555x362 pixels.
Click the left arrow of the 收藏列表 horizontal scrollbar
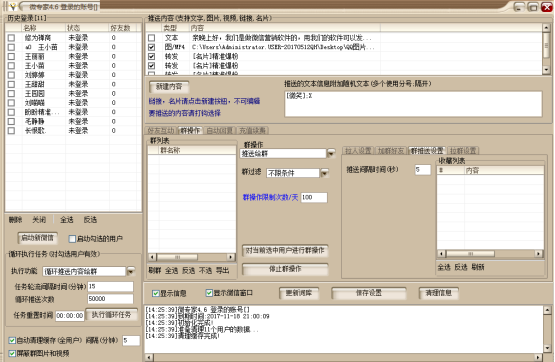tap(441, 253)
